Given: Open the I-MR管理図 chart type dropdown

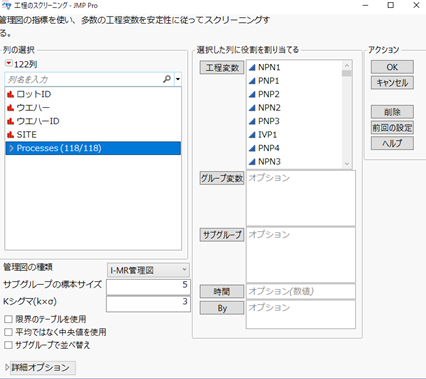Looking at the screenshot, I should [148, 270].
